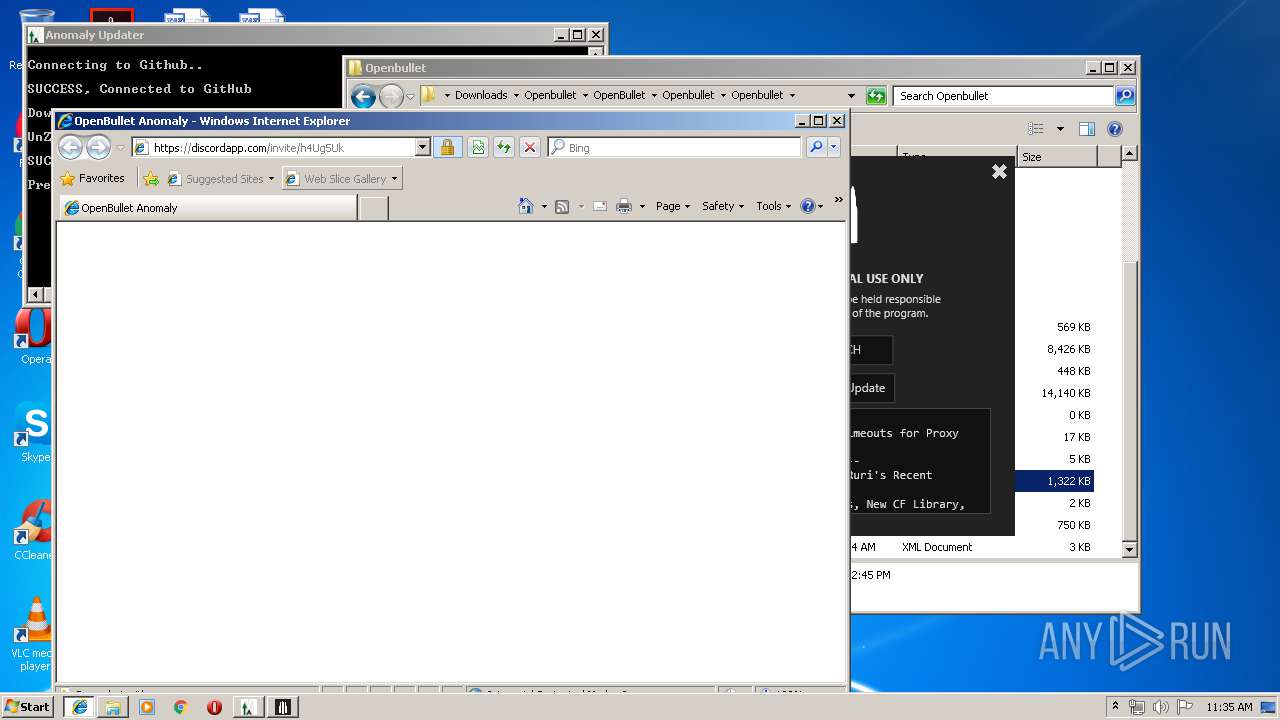
Task: Click the Size column header
Action: tap(1057, 157)
